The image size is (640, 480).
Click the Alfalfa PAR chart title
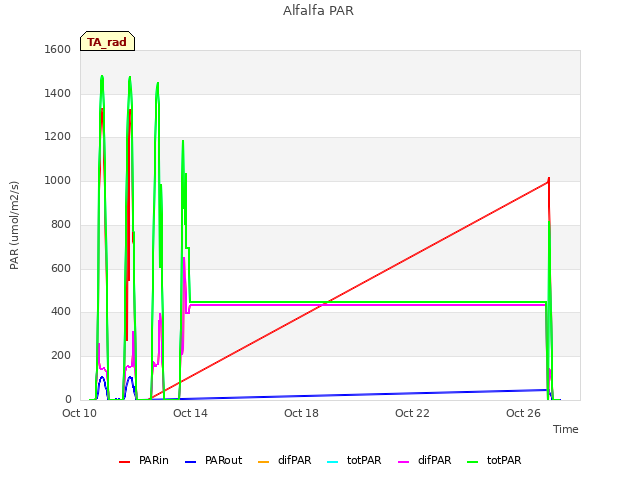318,11
